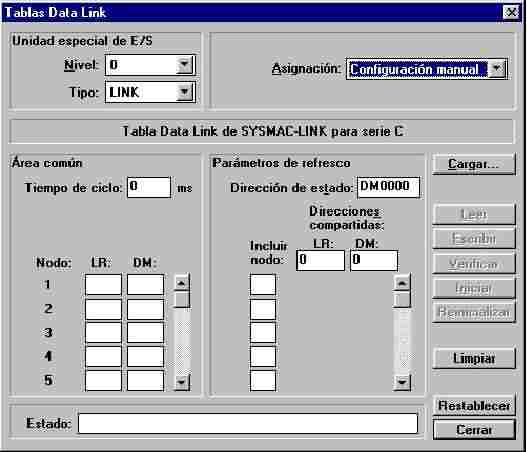
Task: Click the Escribir button
Action: [474, 238]
